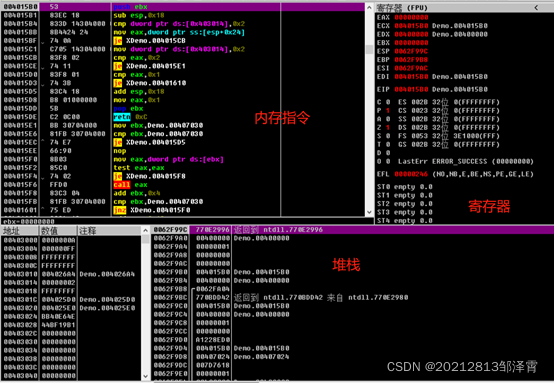Click the 数值 column header in dump pane

click(x=58, y=231)
